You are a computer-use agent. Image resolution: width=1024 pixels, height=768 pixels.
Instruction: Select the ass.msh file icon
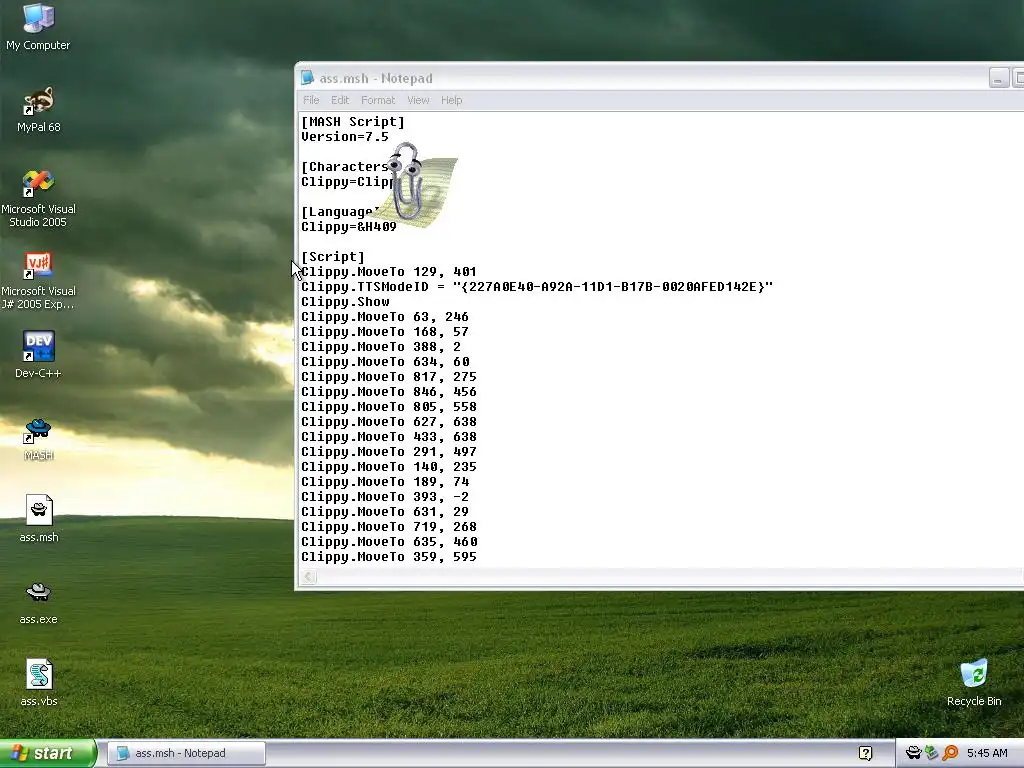pos(39,519)
